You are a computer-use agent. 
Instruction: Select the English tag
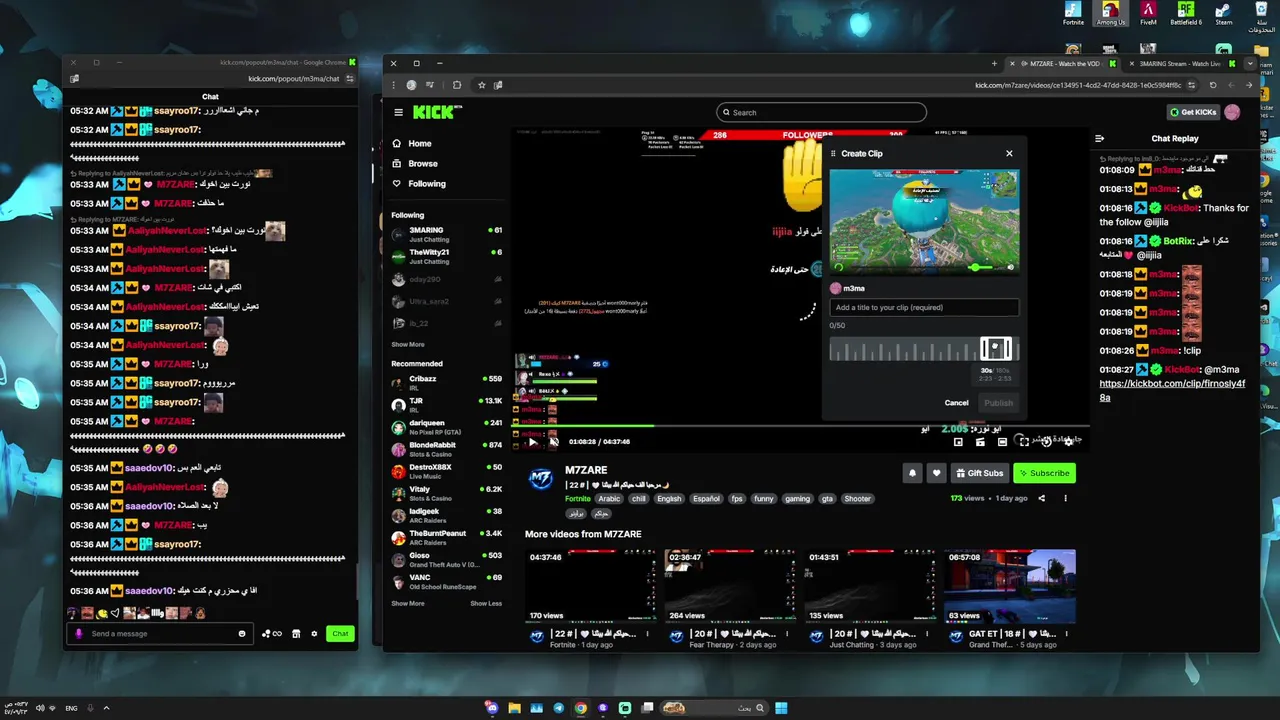coord(669,498)
